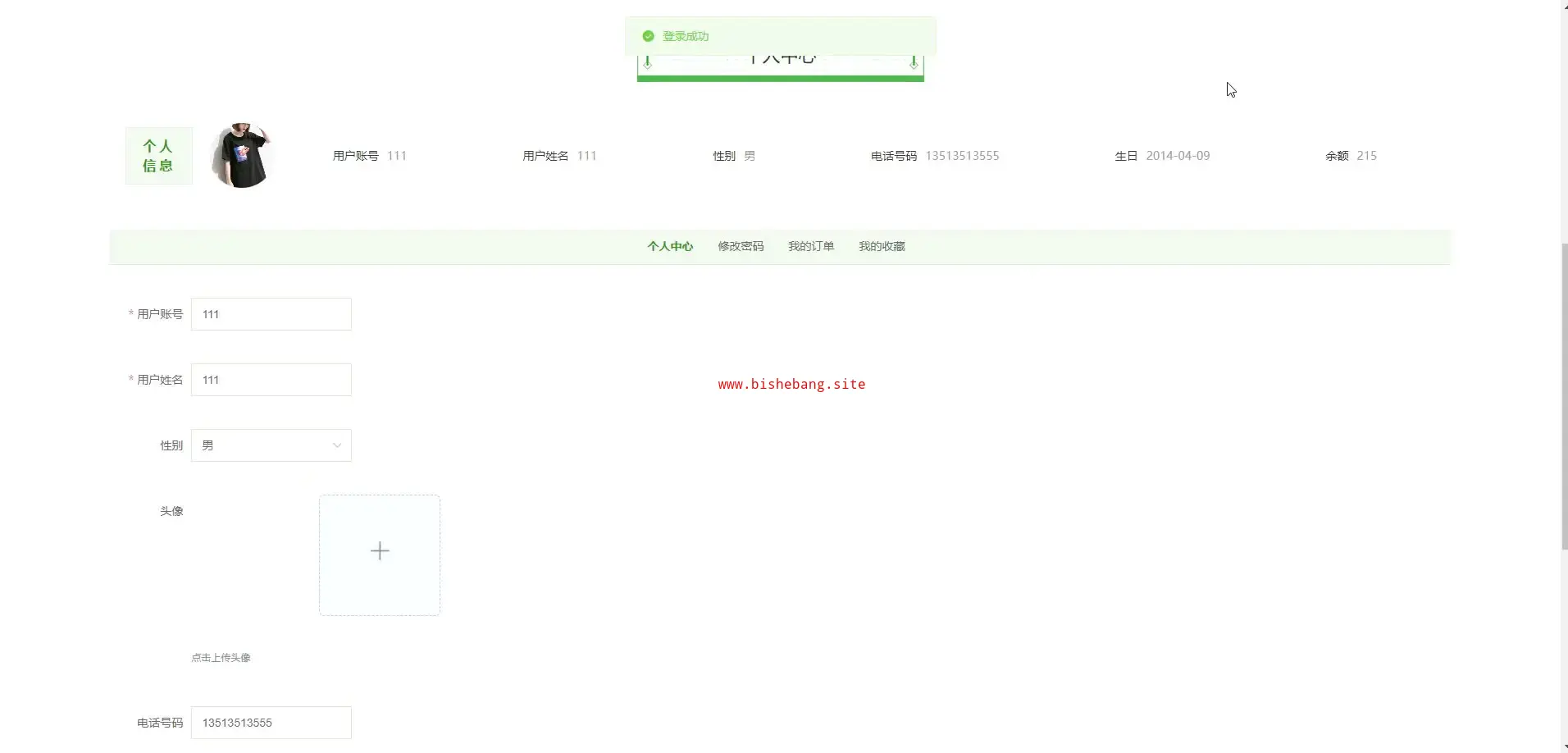Click the 点击上传头像 hint text
This screenshot has height=753, width=1568.
pos(221,658)
